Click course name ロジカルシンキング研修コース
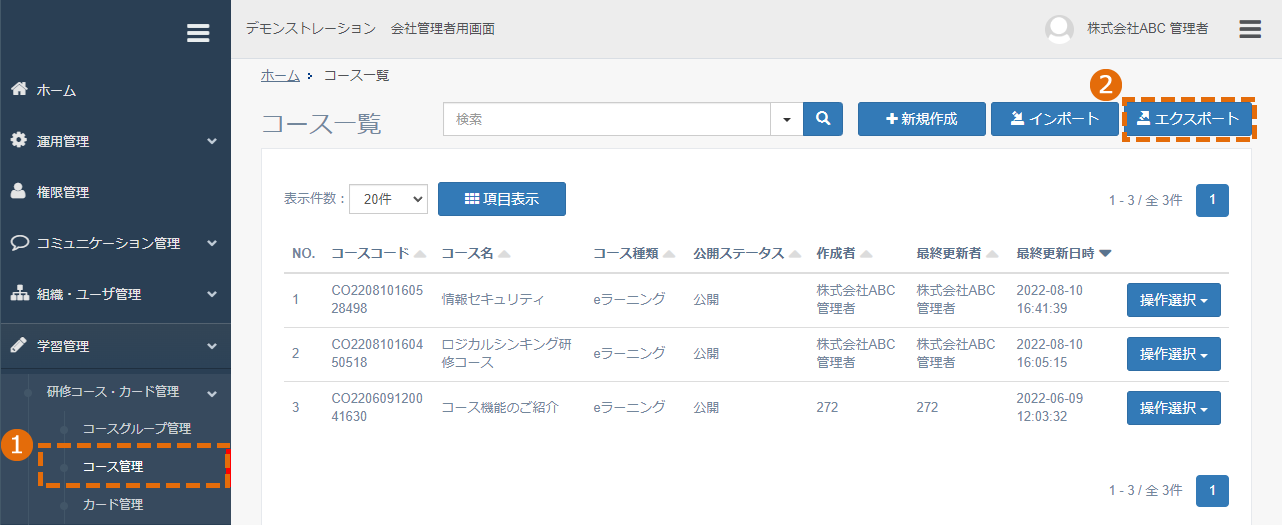Viewport: 1282px width, 525px height. coord(506,353)
